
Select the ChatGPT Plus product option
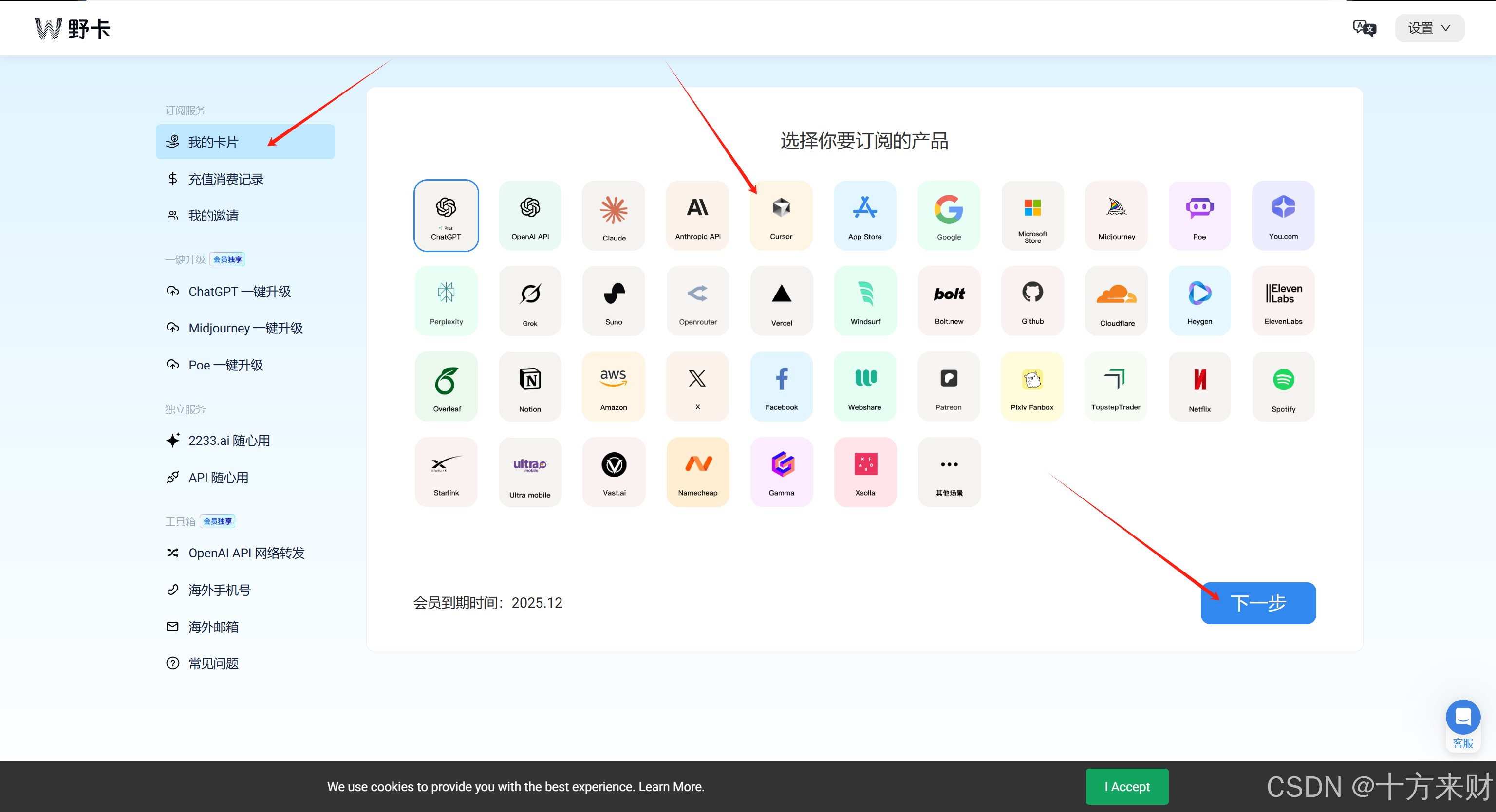point(446,215)
